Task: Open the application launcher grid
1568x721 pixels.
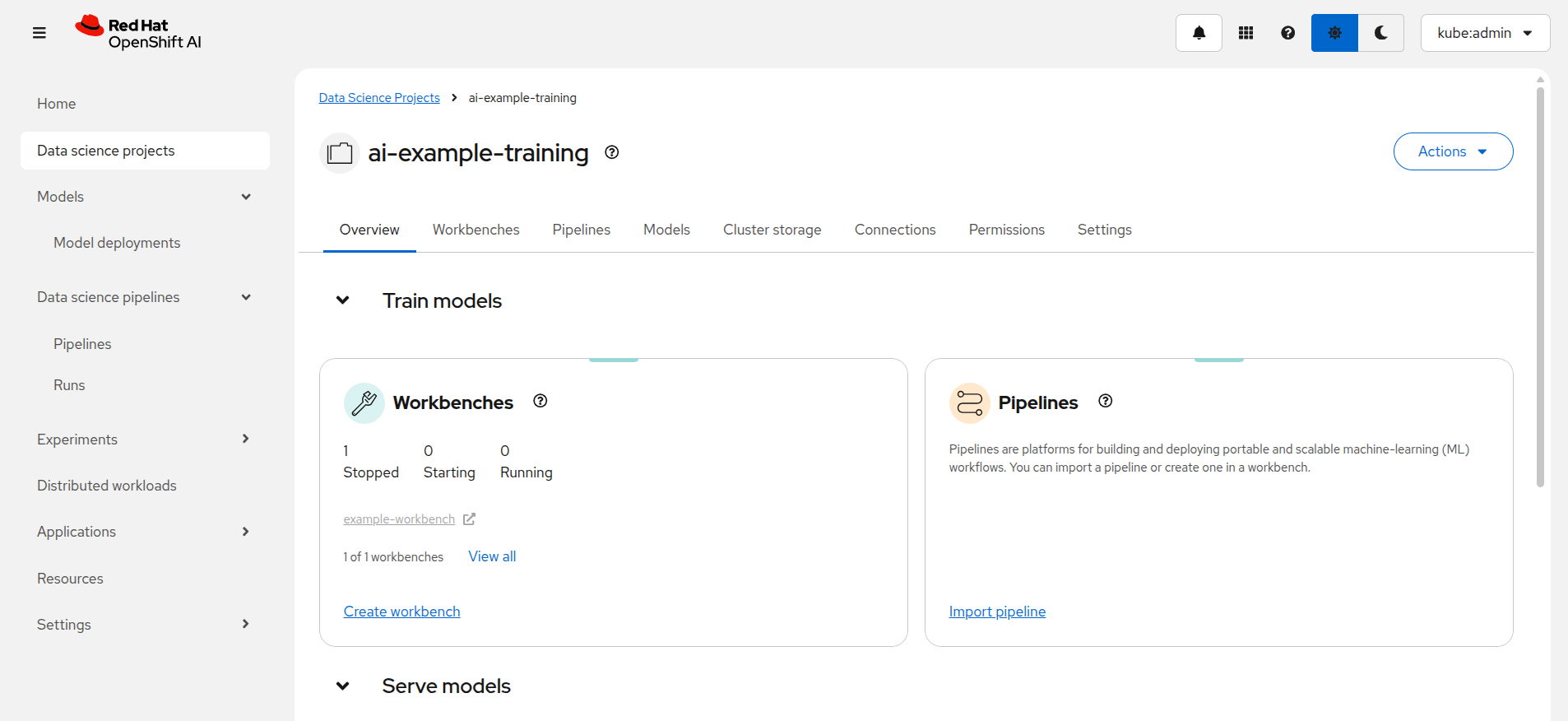Action: [1246, 33]
